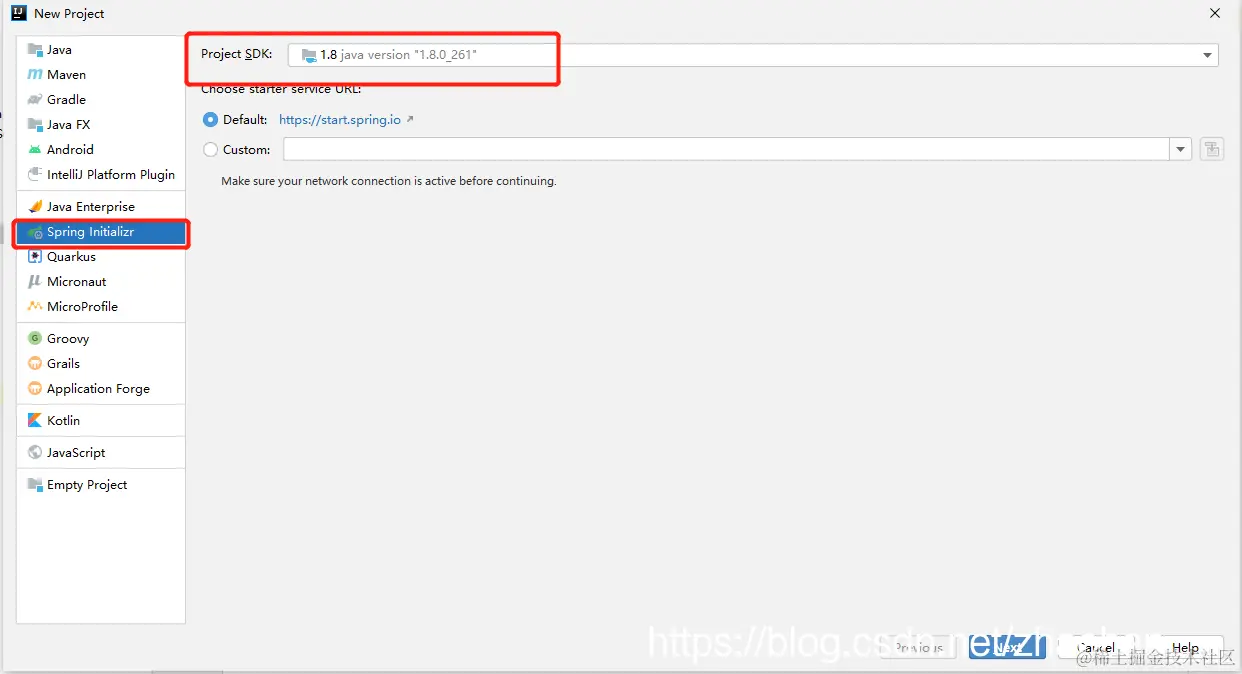Image resolution: width=1242 pixels, height=674 pixels.
Task: Click the network connection notice text
Action: pos(389,182)
